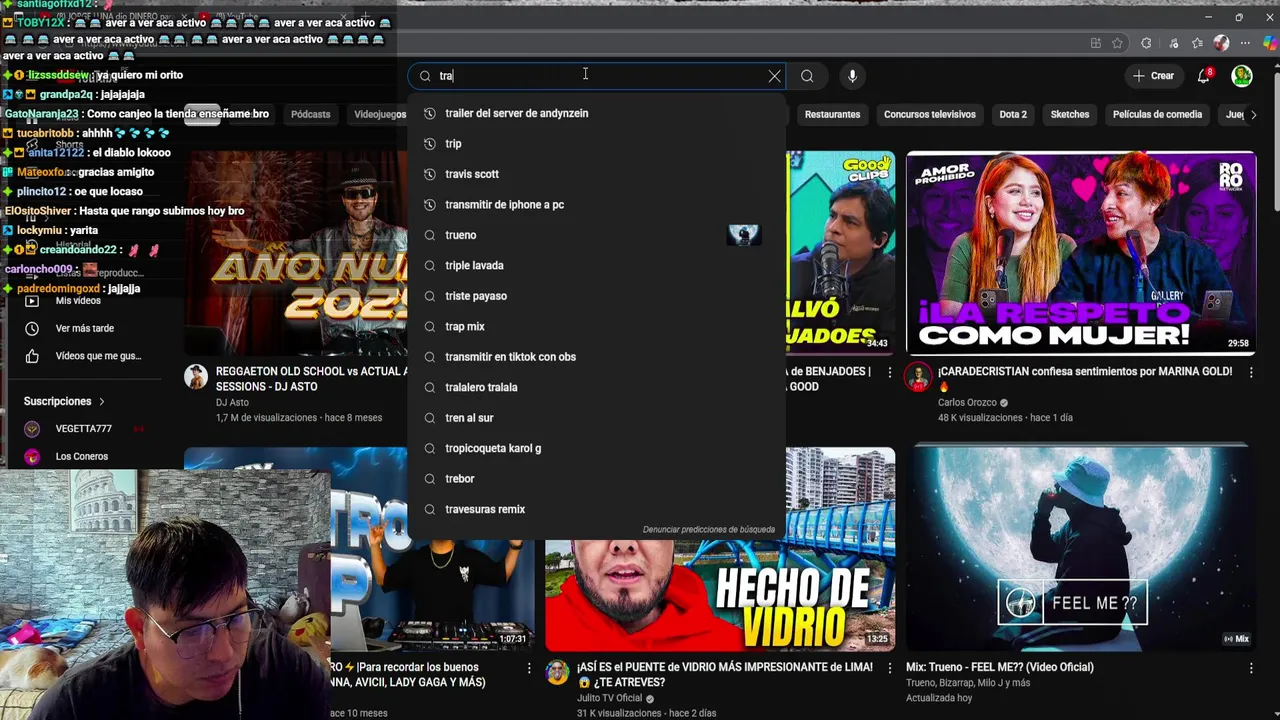The width and height of the screenshot is (1280, 720).
Task: Open the browser three-dot settings menu
Action: [x=1245, y=43]
